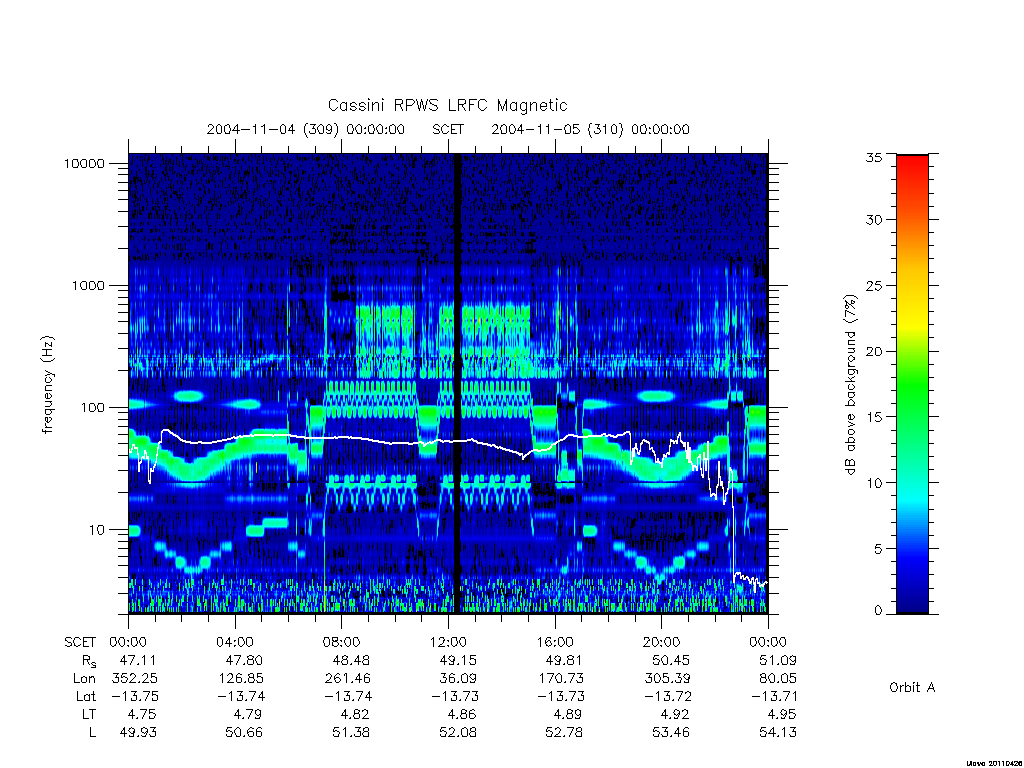
Task: Click colorbar tick label '25'
Action: click(x=874, y=285)
